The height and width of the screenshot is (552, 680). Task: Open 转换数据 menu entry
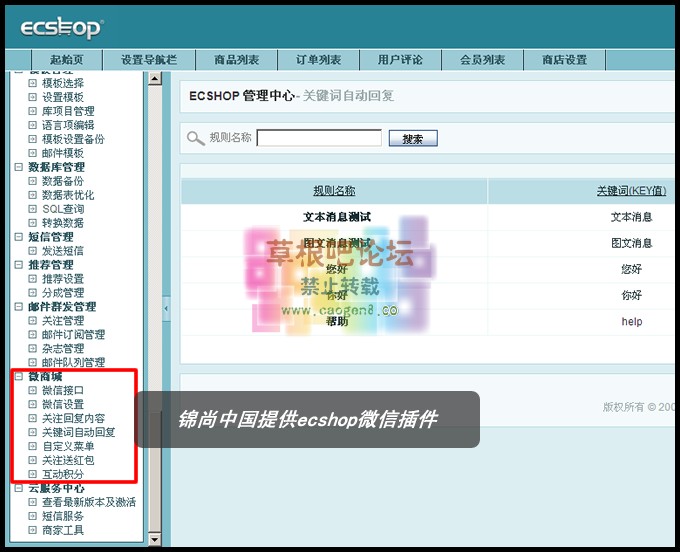[x=63, y=223]
